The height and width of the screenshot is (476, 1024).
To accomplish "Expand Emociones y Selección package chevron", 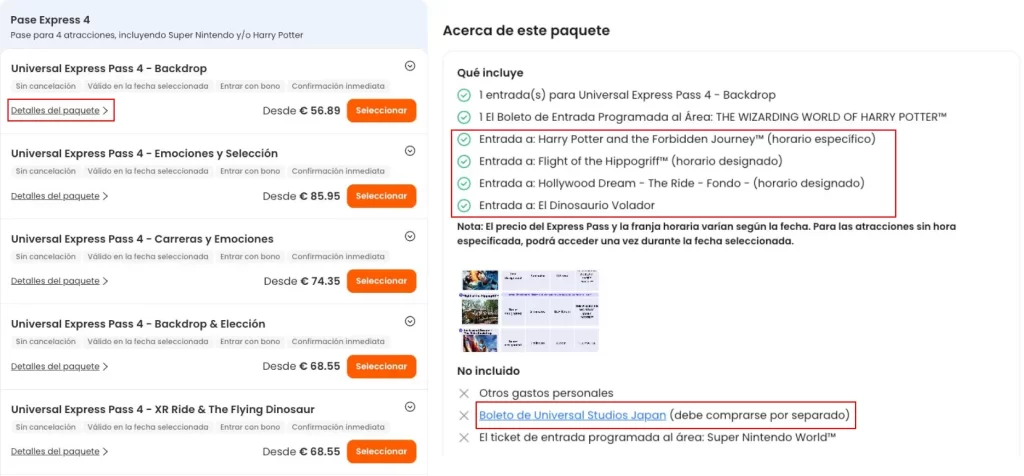I will 410,151.
